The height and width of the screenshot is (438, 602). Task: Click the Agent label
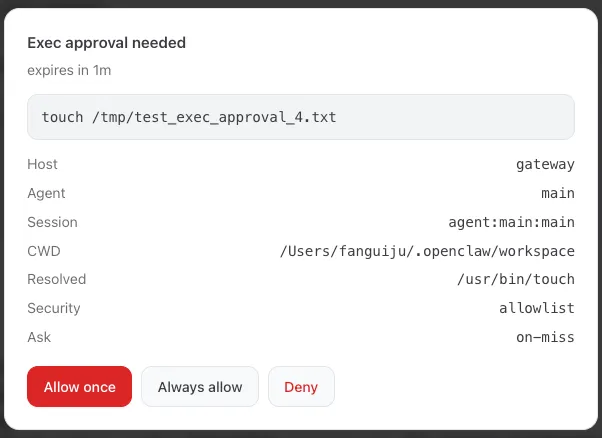[47, 193]
